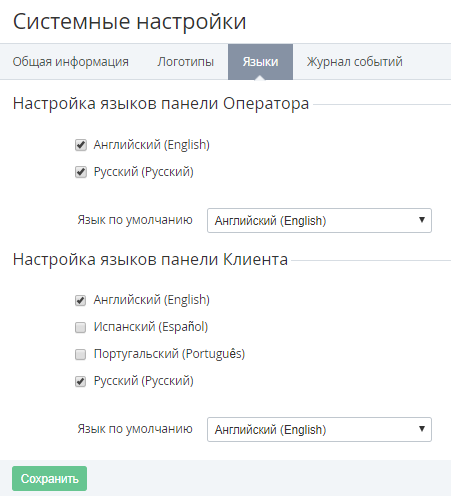Open Operator panel default language dropdown
The image size is (451, 501).
(319, 220)
